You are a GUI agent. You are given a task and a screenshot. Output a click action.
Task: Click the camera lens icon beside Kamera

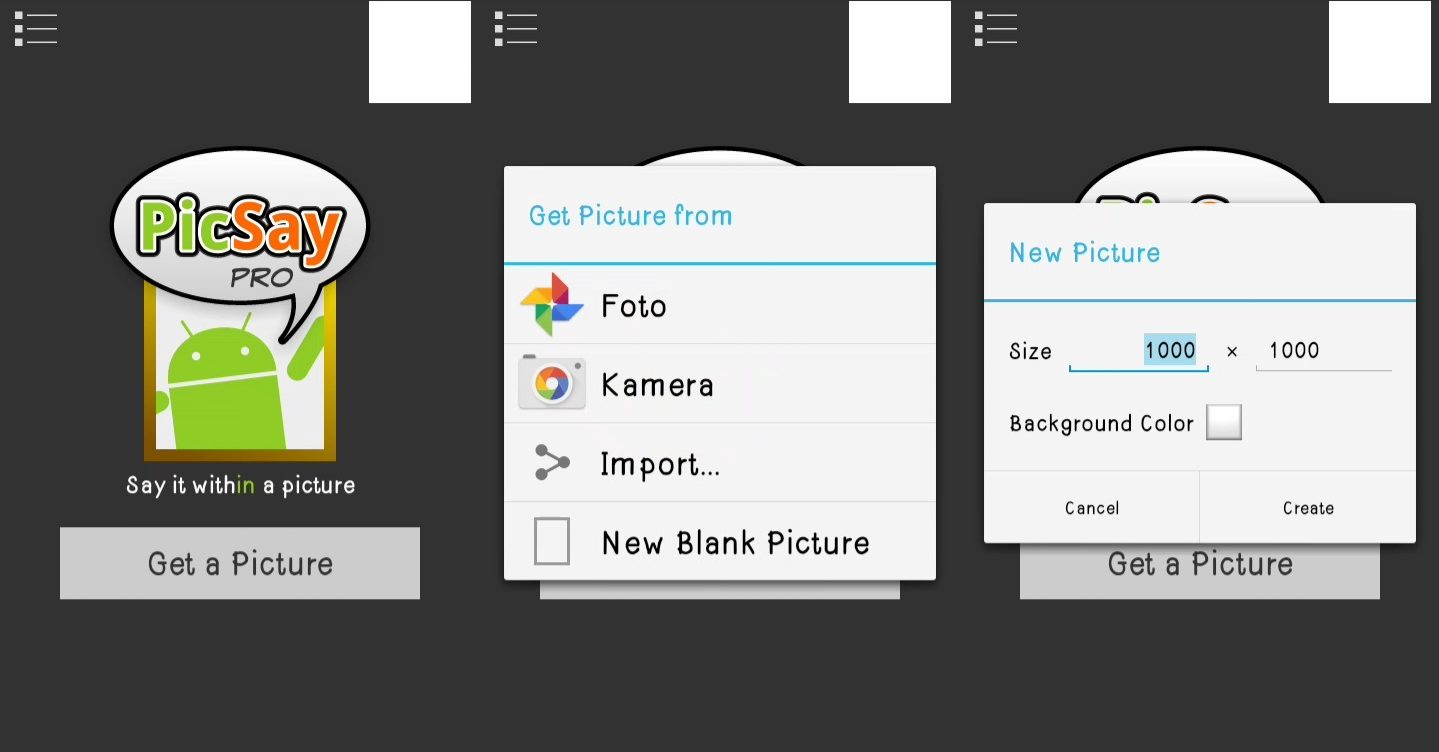(x=551, y=384)
